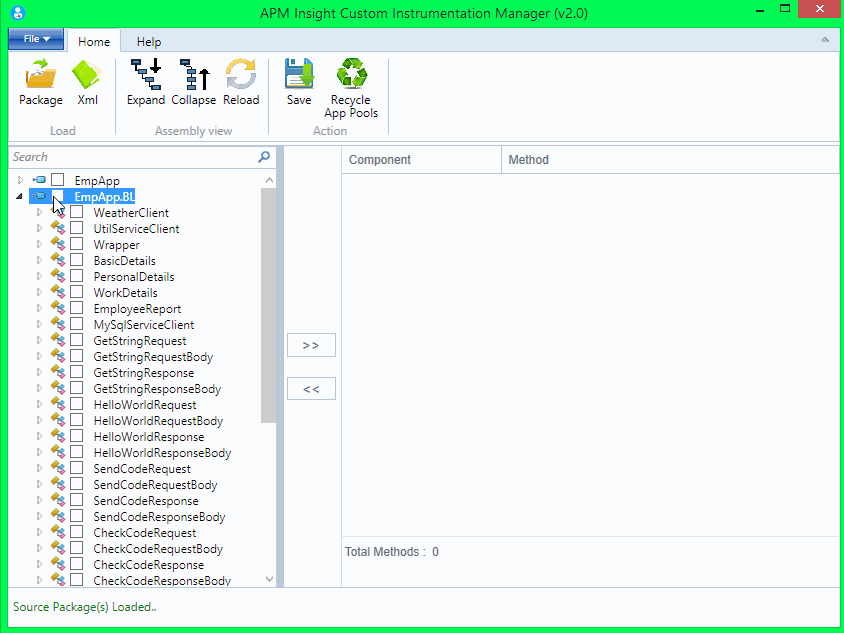Expand the EmpApp tree node
The height and width of the screenshot is (633, 844).
pos(20,180)
